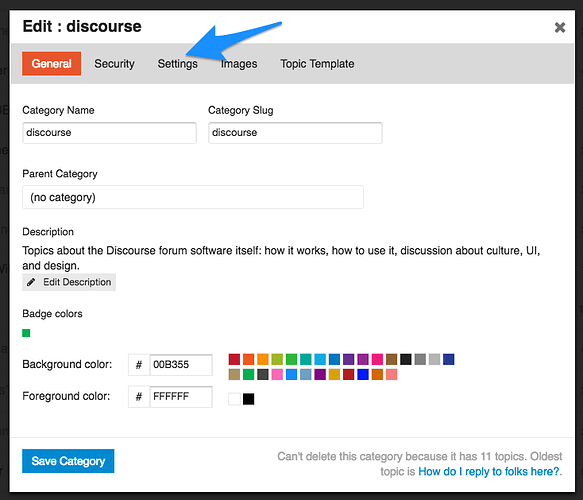
Task: Click the Foreground color hex field
Action: pyautogui.click(x=181, y=397)
